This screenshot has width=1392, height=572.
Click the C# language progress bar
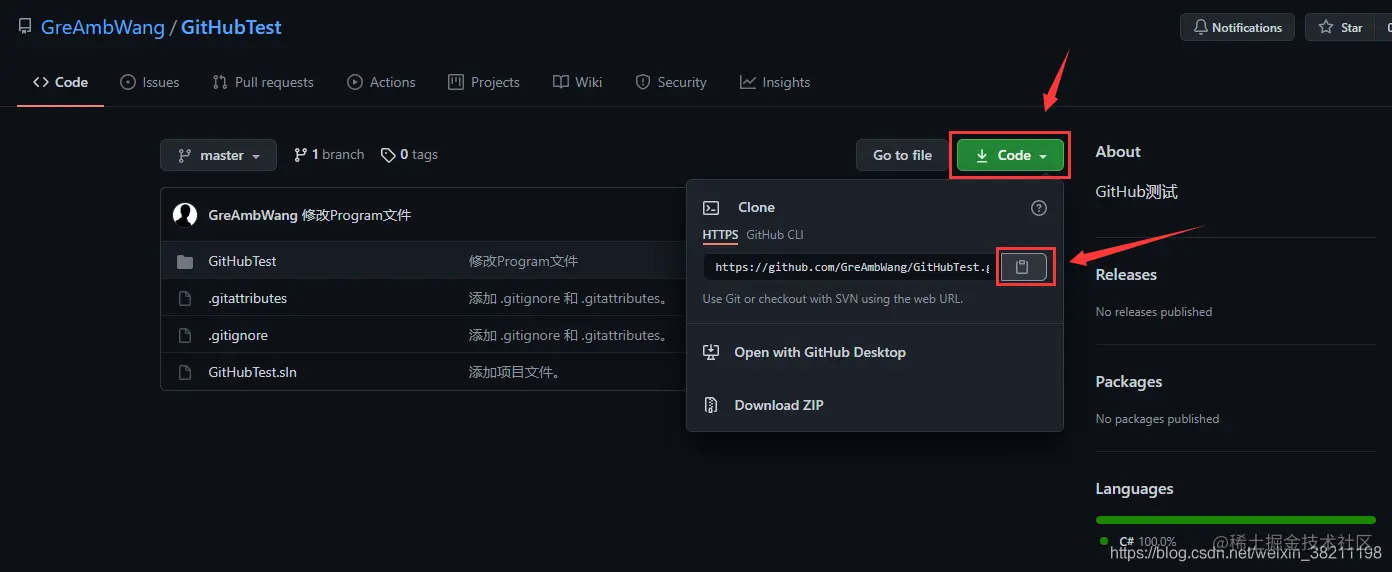(1236, 520)
